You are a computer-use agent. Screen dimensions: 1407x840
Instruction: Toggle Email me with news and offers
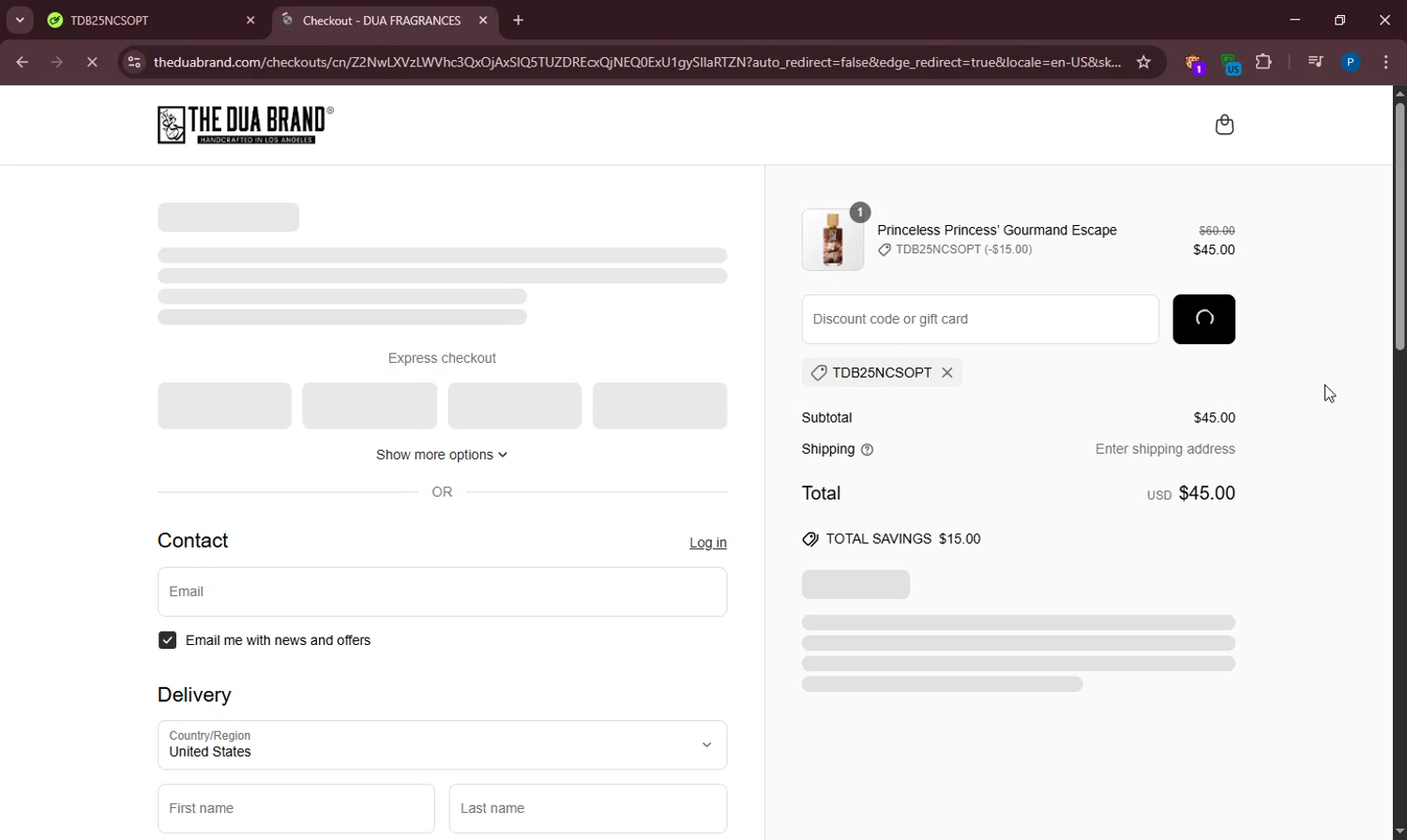[x=167, y=640]
